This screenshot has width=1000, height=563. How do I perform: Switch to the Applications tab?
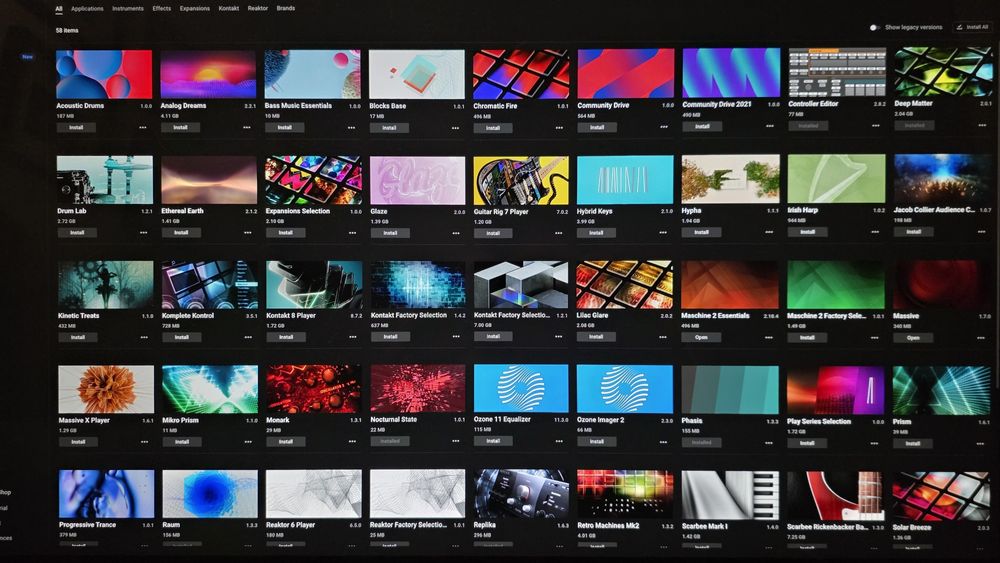(x=87, y=9)
